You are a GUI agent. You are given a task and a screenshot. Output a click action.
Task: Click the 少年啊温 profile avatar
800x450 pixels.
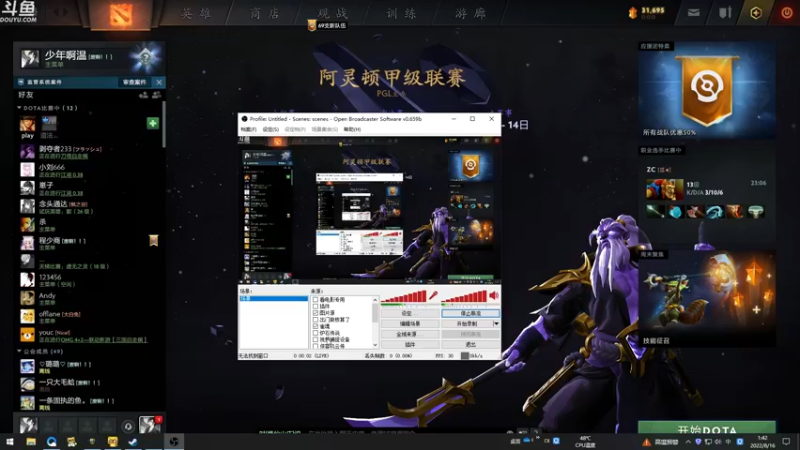click(30, 58)
